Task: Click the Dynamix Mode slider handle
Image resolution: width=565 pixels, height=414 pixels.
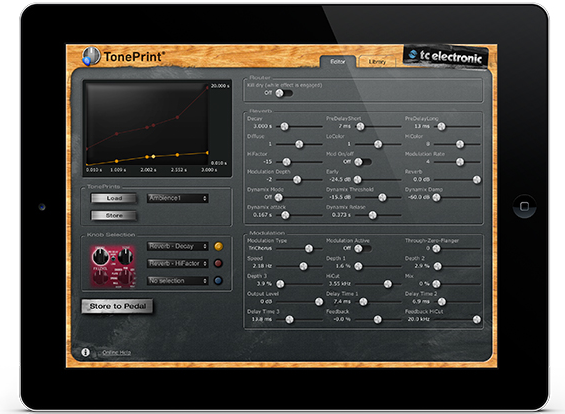Action: pyautogui.click(x=279, y=197)
